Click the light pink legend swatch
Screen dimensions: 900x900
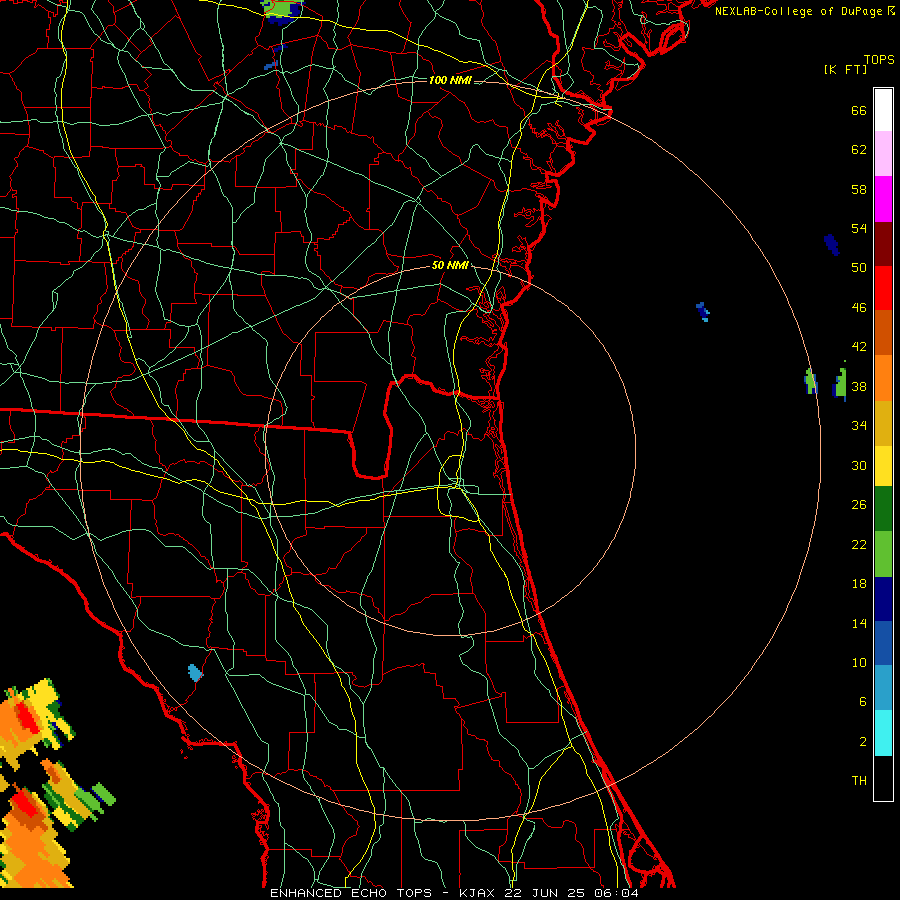tap(883, 154)
